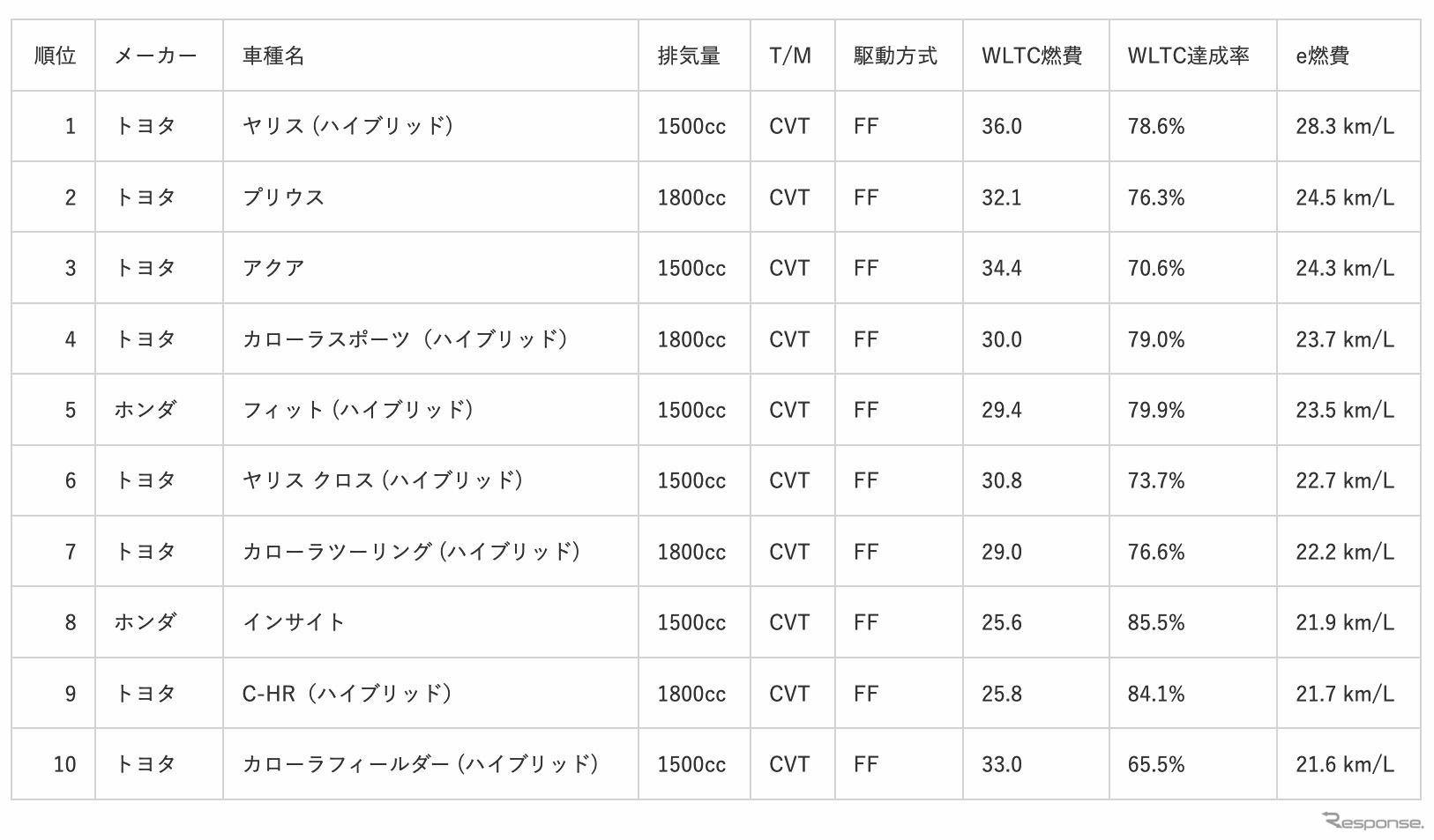Click the WLTC達成率 column header
The width and height of the screenshot is (1434, 840).
click(1188, 56)
